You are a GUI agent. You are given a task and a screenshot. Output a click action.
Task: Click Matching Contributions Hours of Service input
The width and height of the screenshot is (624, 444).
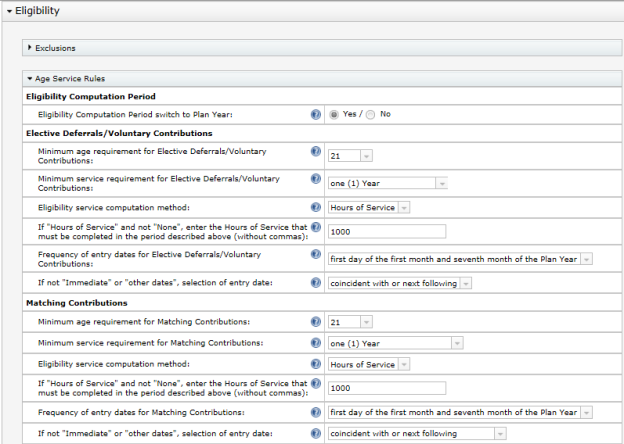pyautogui.click(x=387, y=388)
